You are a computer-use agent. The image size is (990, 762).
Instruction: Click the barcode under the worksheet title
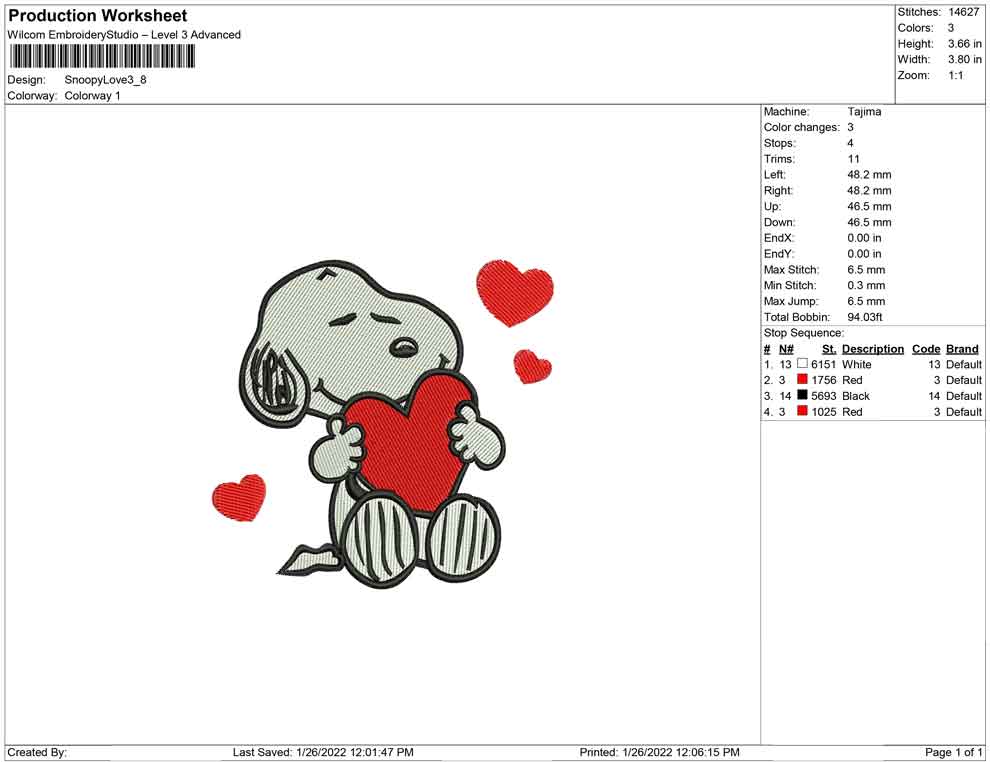point(102,57)
